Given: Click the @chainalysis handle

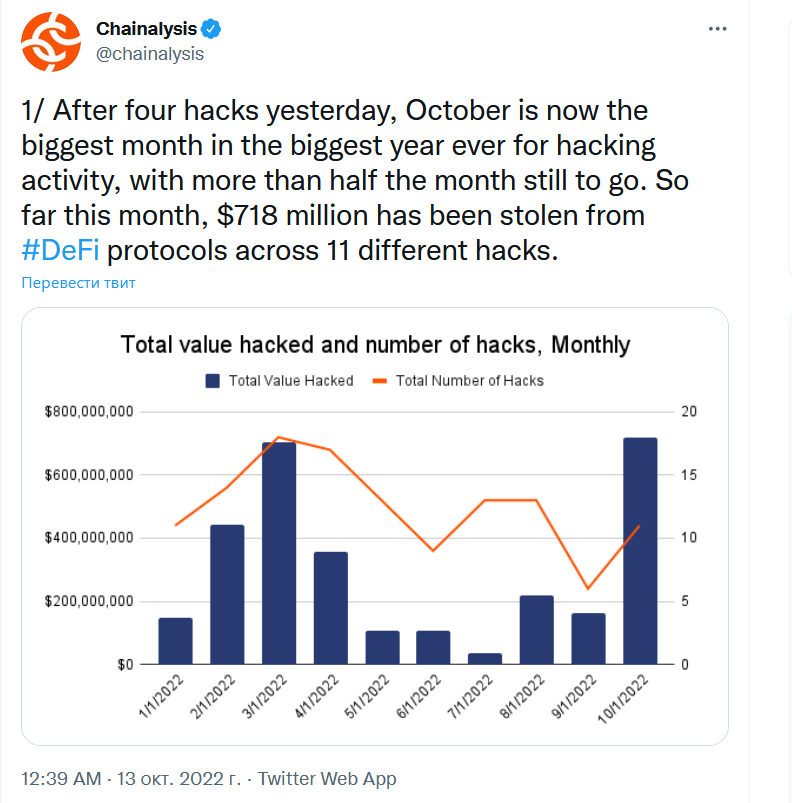Looking at the screenshot, I should (149, 54).
